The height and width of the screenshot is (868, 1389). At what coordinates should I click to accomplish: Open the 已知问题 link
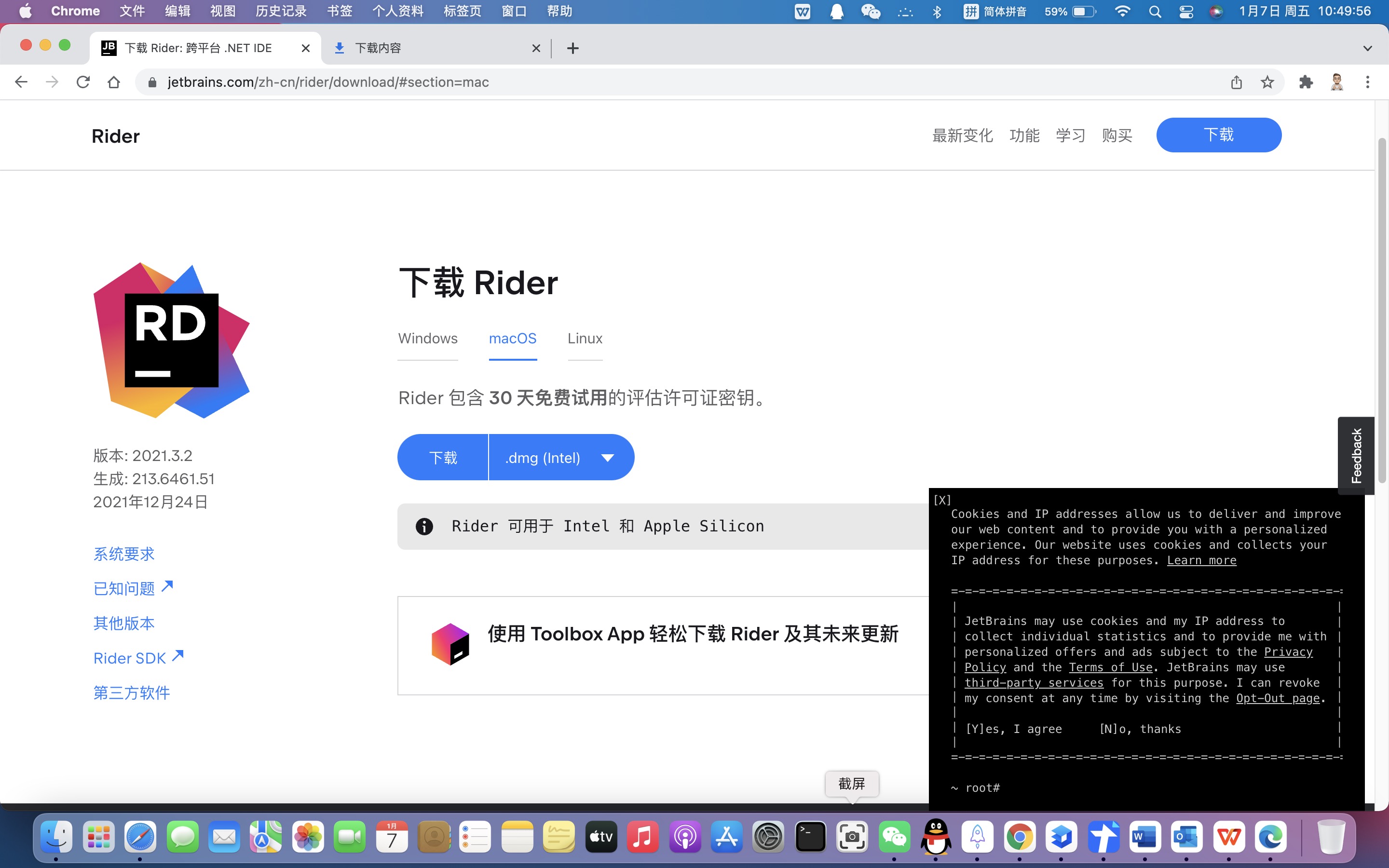click(133, 588)
